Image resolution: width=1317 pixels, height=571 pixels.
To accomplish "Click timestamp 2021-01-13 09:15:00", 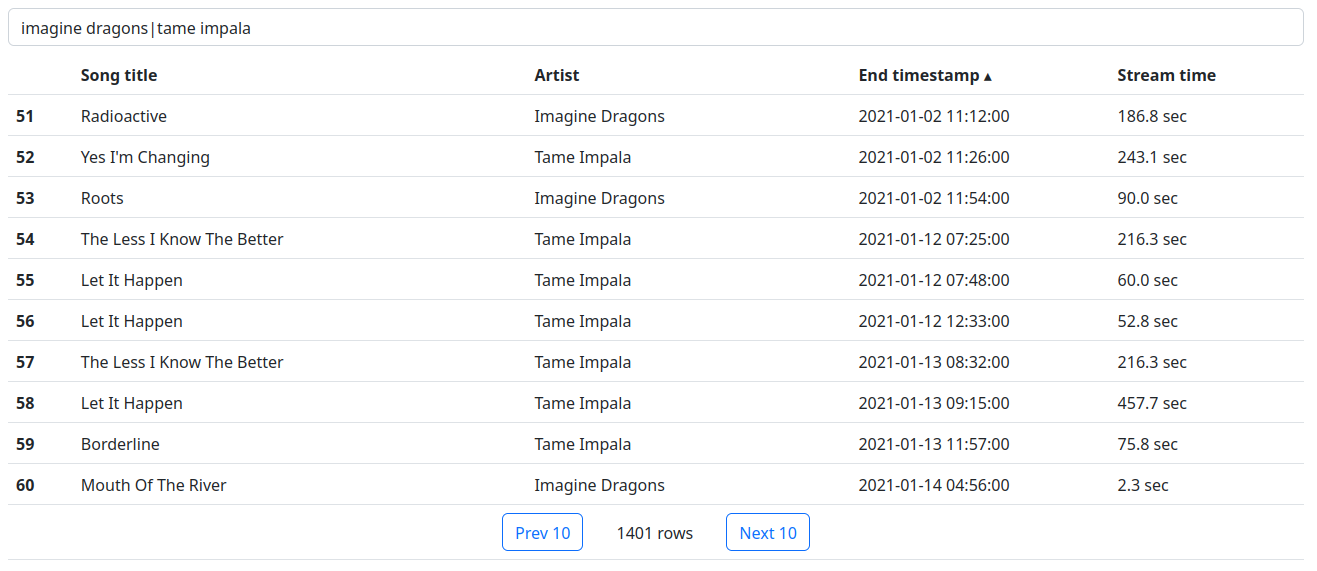I will point(934,403).
